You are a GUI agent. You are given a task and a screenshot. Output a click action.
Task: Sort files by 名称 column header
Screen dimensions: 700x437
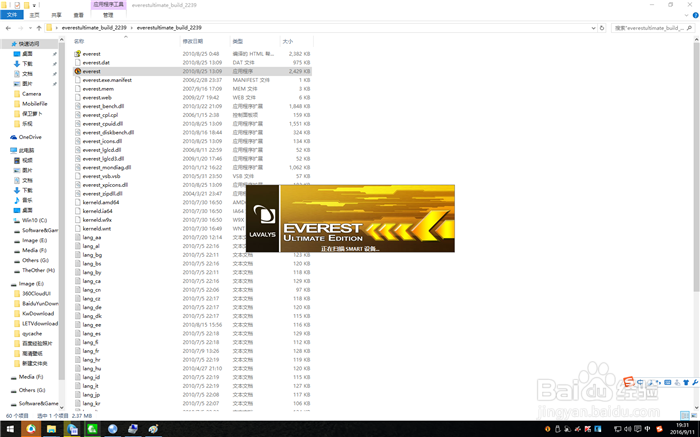click(79, 41)
